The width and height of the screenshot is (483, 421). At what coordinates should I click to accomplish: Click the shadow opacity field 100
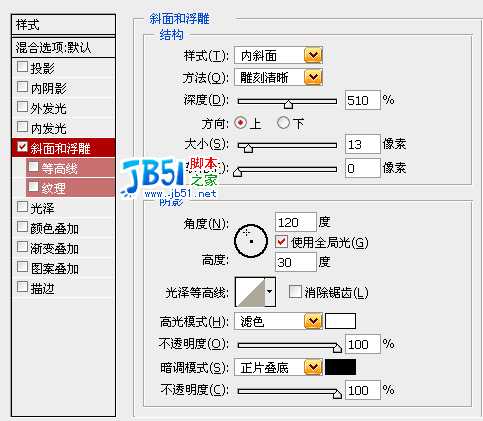coord(363,390)
